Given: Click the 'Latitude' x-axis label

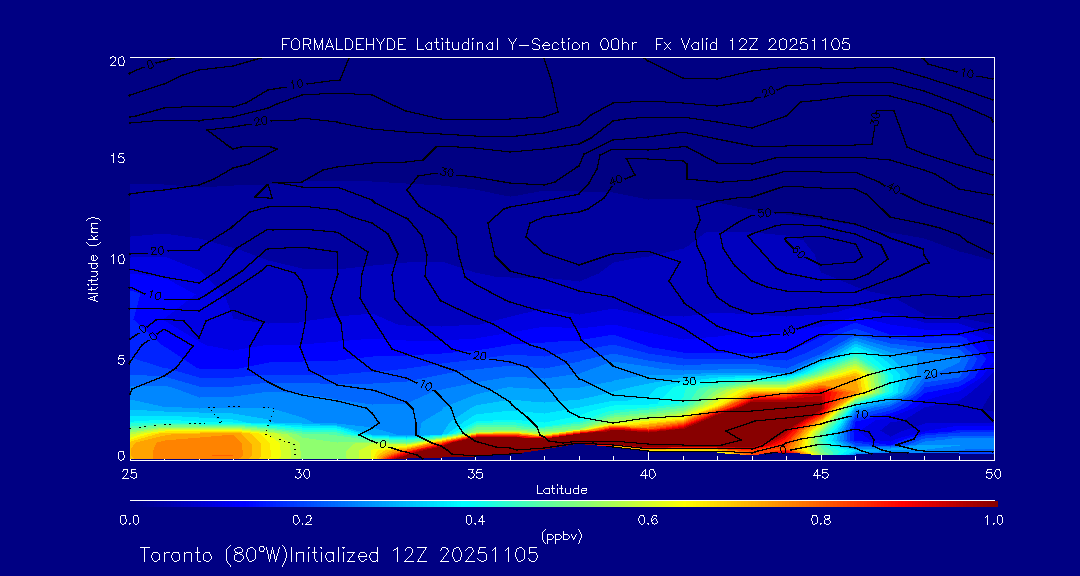Looking at the screenshot, I should point(561,490).
